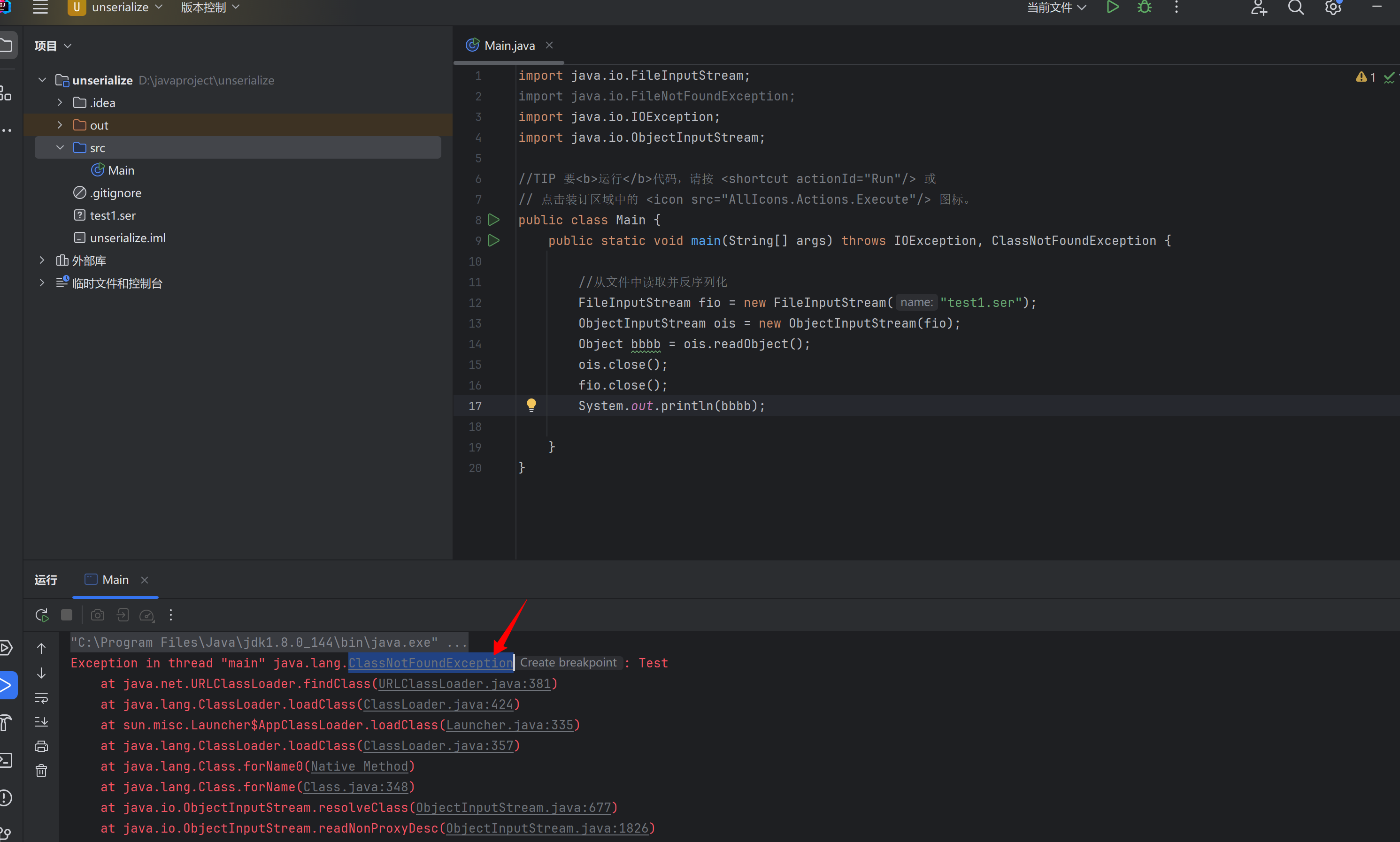Click the Rerun icon in Run panel
The height and width of the screenshot is (842, 1400).
41,615
